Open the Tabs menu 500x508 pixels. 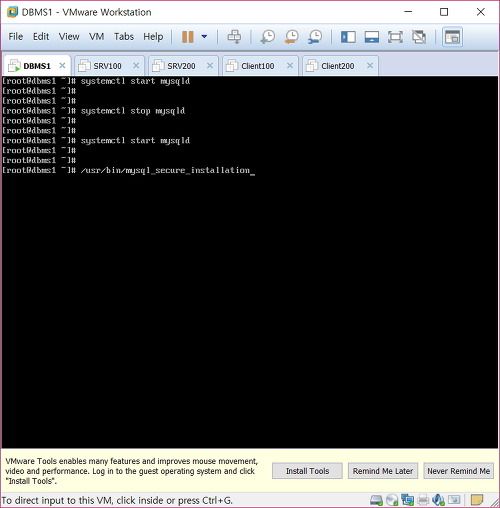(124, 36)
